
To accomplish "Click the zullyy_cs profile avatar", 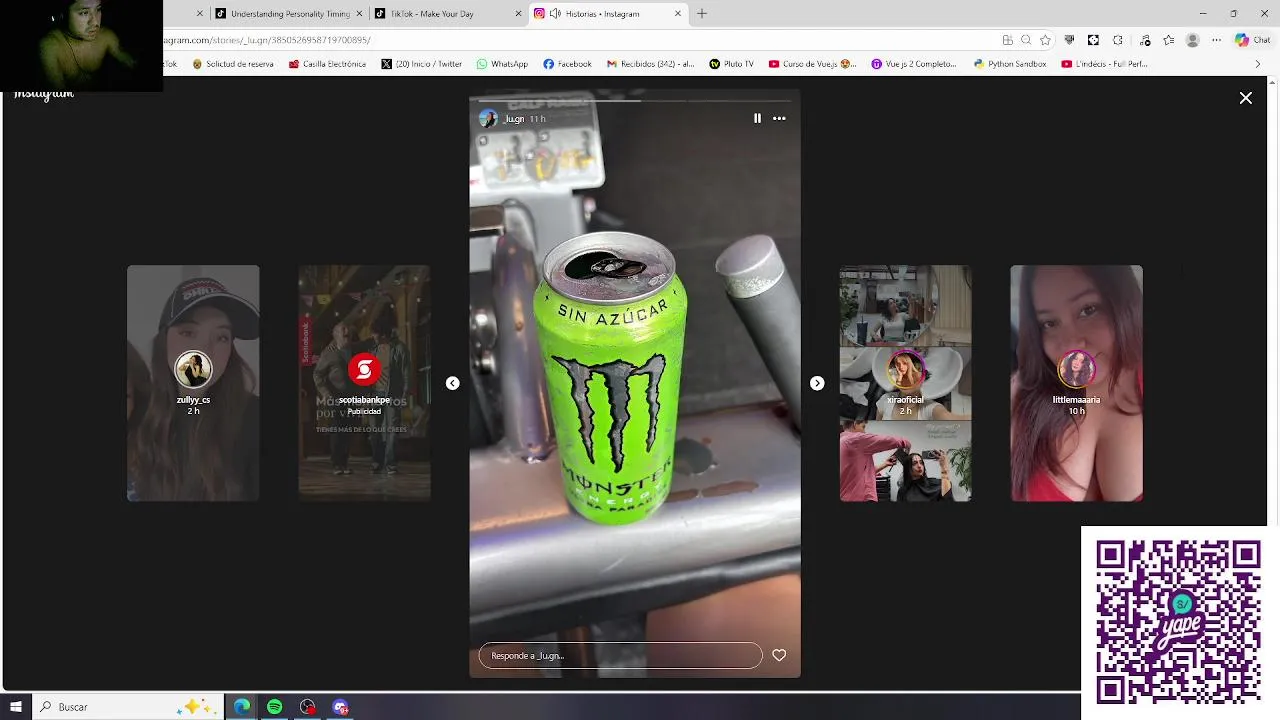I will [193, 369].
